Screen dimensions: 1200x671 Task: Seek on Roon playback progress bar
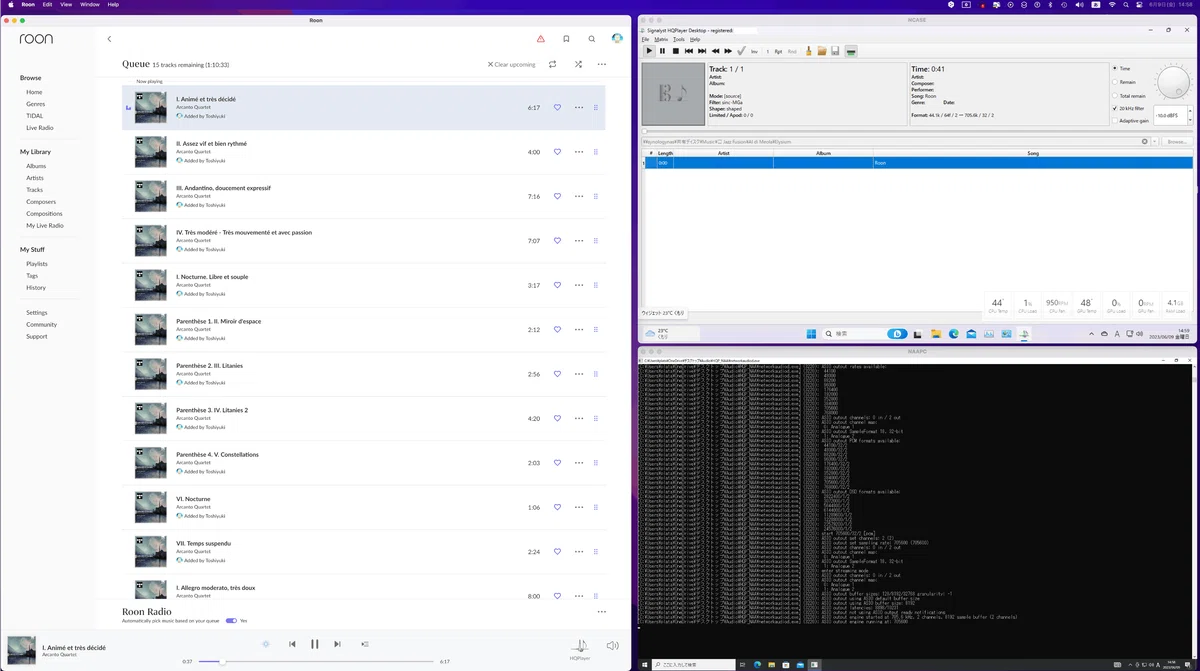[x=316, y=661]
